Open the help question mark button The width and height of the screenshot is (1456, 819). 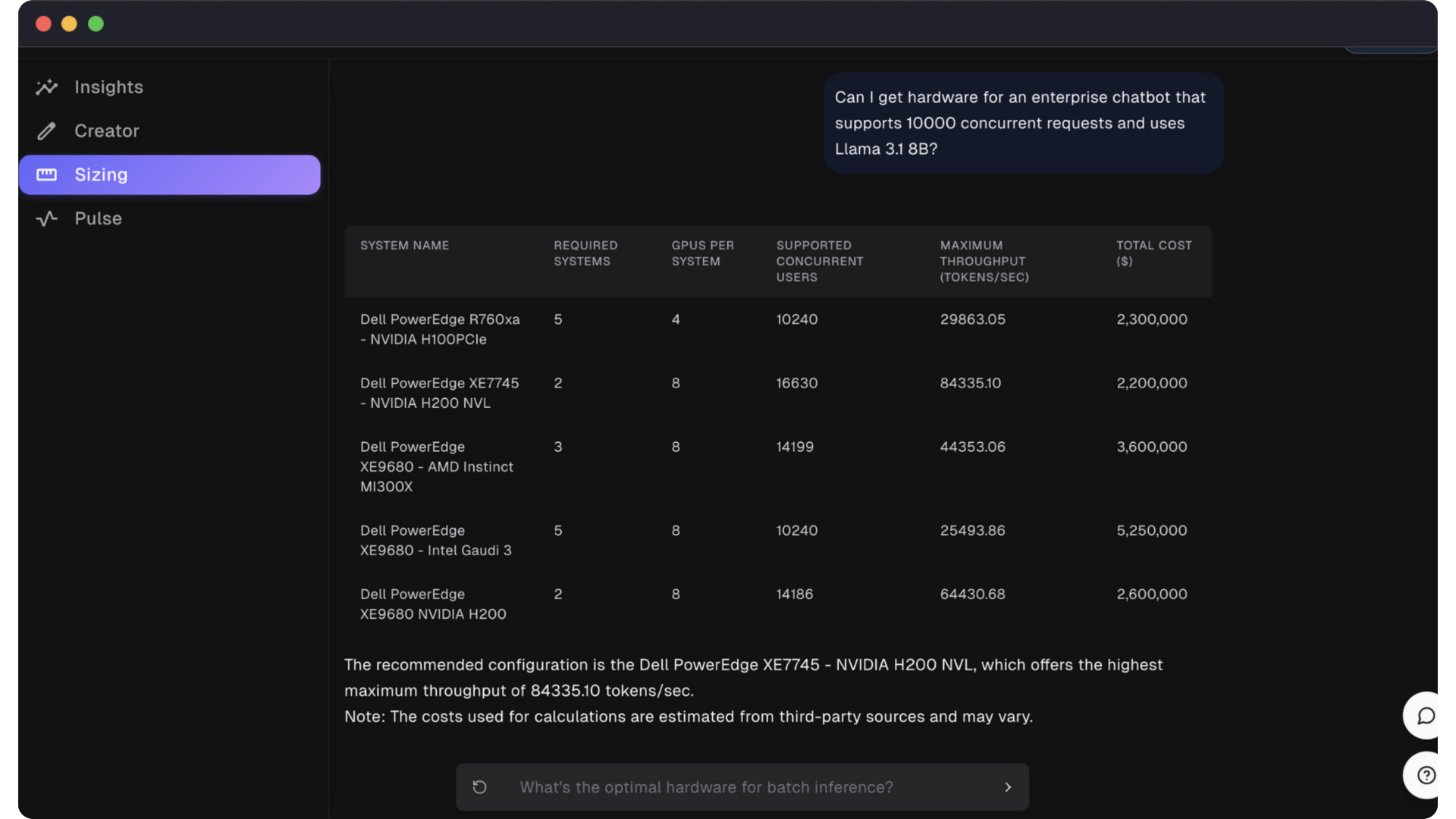click(1426, 775)
